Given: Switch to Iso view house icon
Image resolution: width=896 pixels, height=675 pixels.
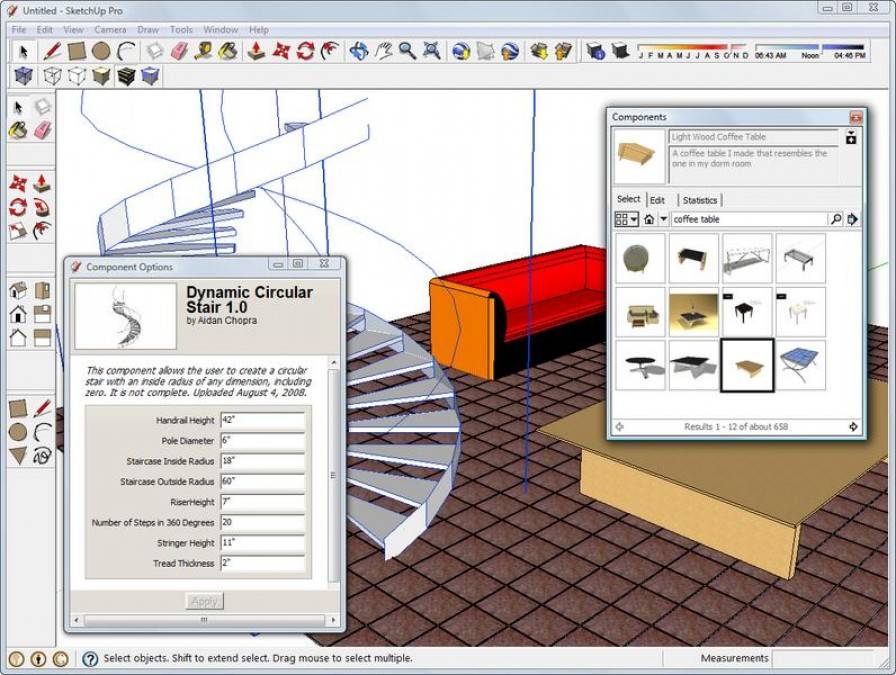Looking at the screenshot, I should point(18,291).
